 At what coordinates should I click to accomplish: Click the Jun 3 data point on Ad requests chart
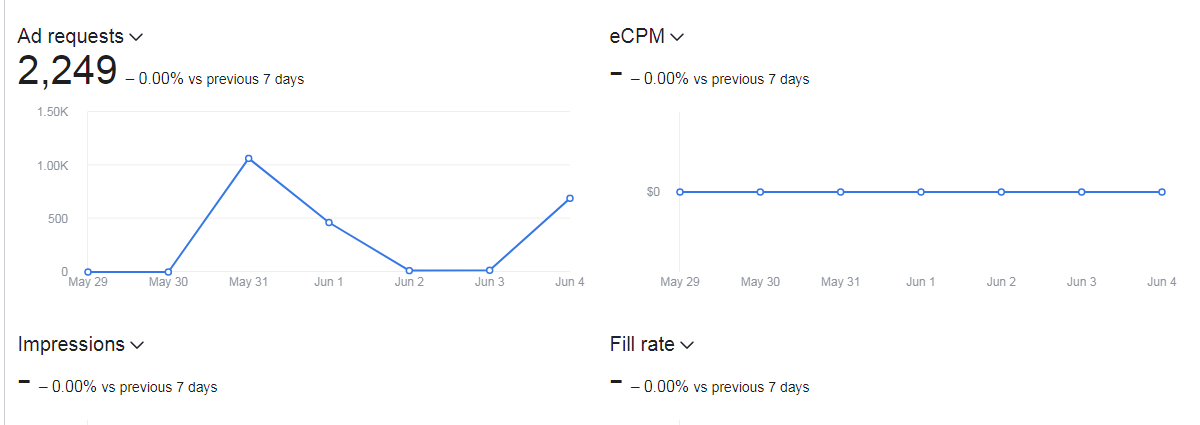(x=489, y=270)
